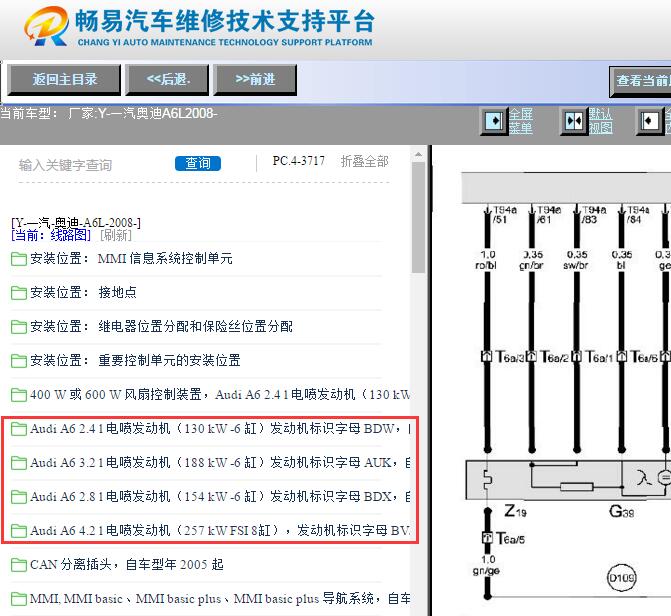Select 安装位置： MMI 信息系统控制单元
The width and height of the screenshot is (671, 616).
pos(131,259)
